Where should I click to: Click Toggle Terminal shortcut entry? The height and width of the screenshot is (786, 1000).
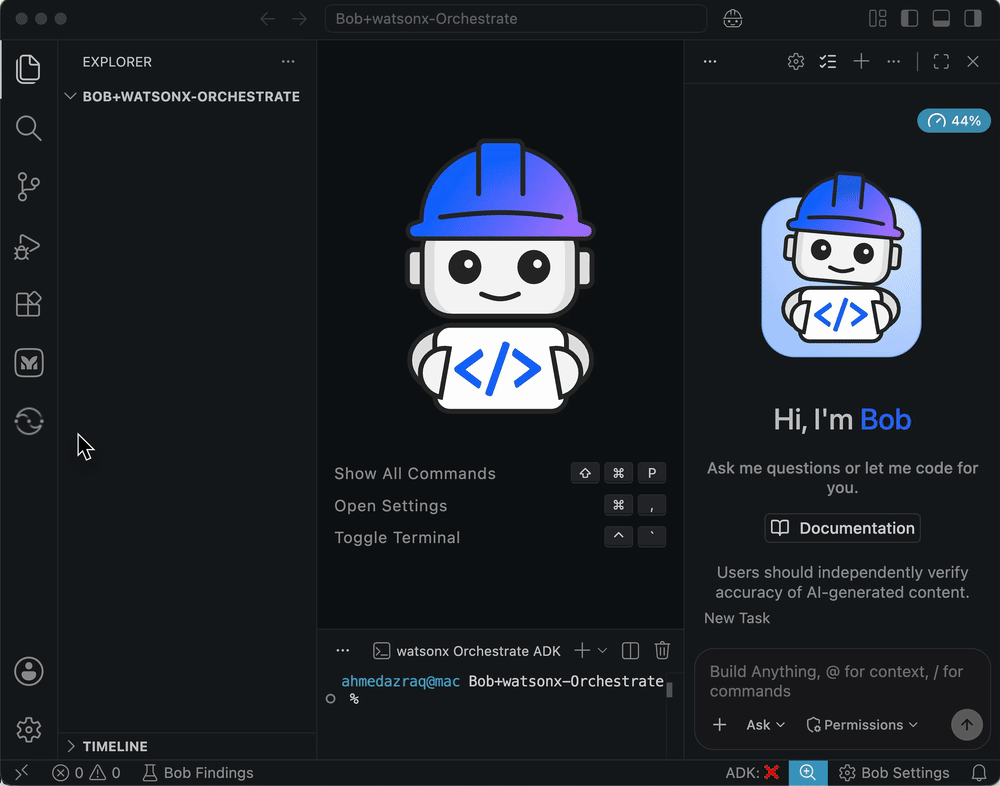click(397, 537)
